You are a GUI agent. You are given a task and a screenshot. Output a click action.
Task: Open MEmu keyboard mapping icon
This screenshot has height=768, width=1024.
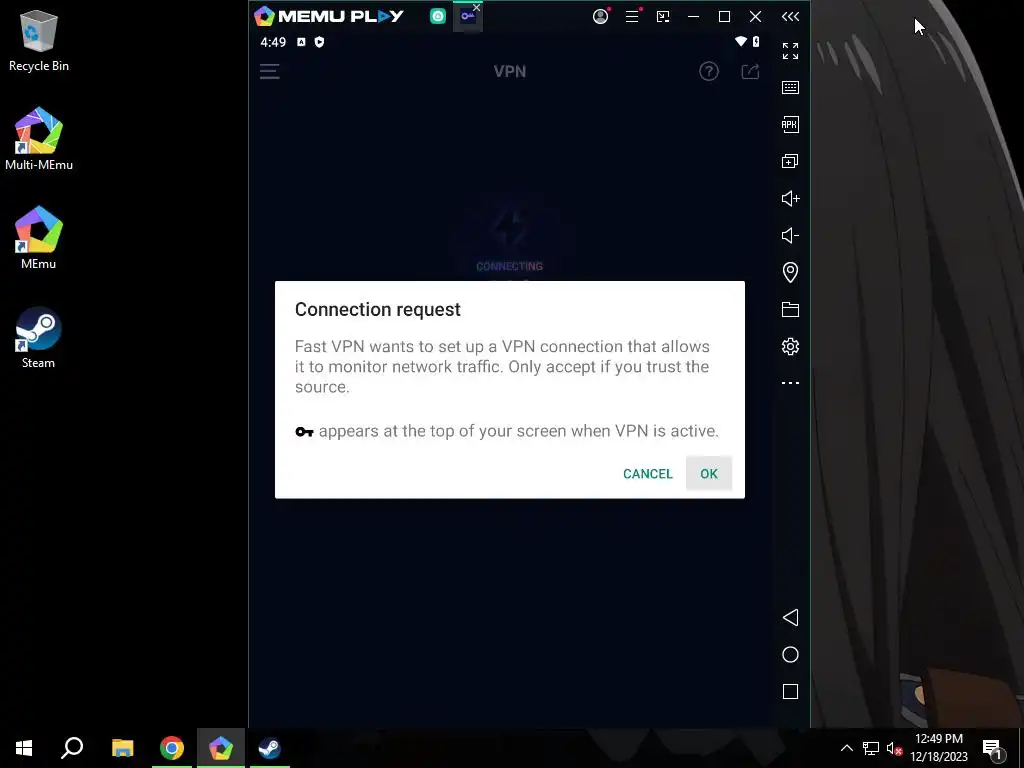pos(790,88)
